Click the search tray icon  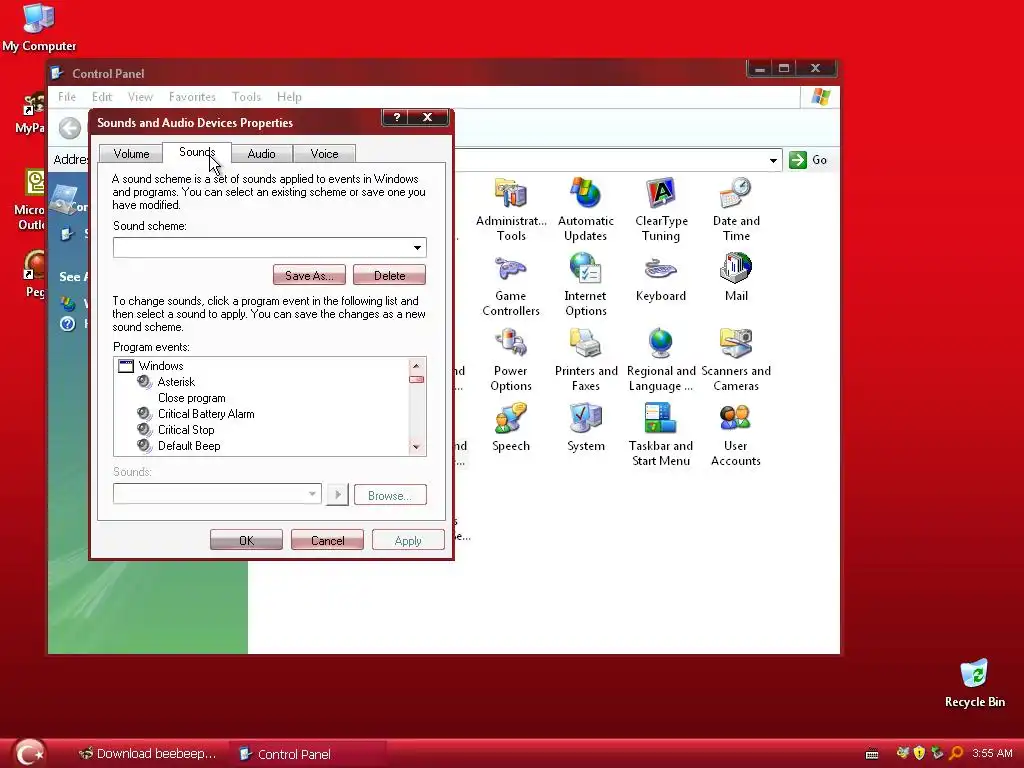pyautogui.click(x=957, y=753)
